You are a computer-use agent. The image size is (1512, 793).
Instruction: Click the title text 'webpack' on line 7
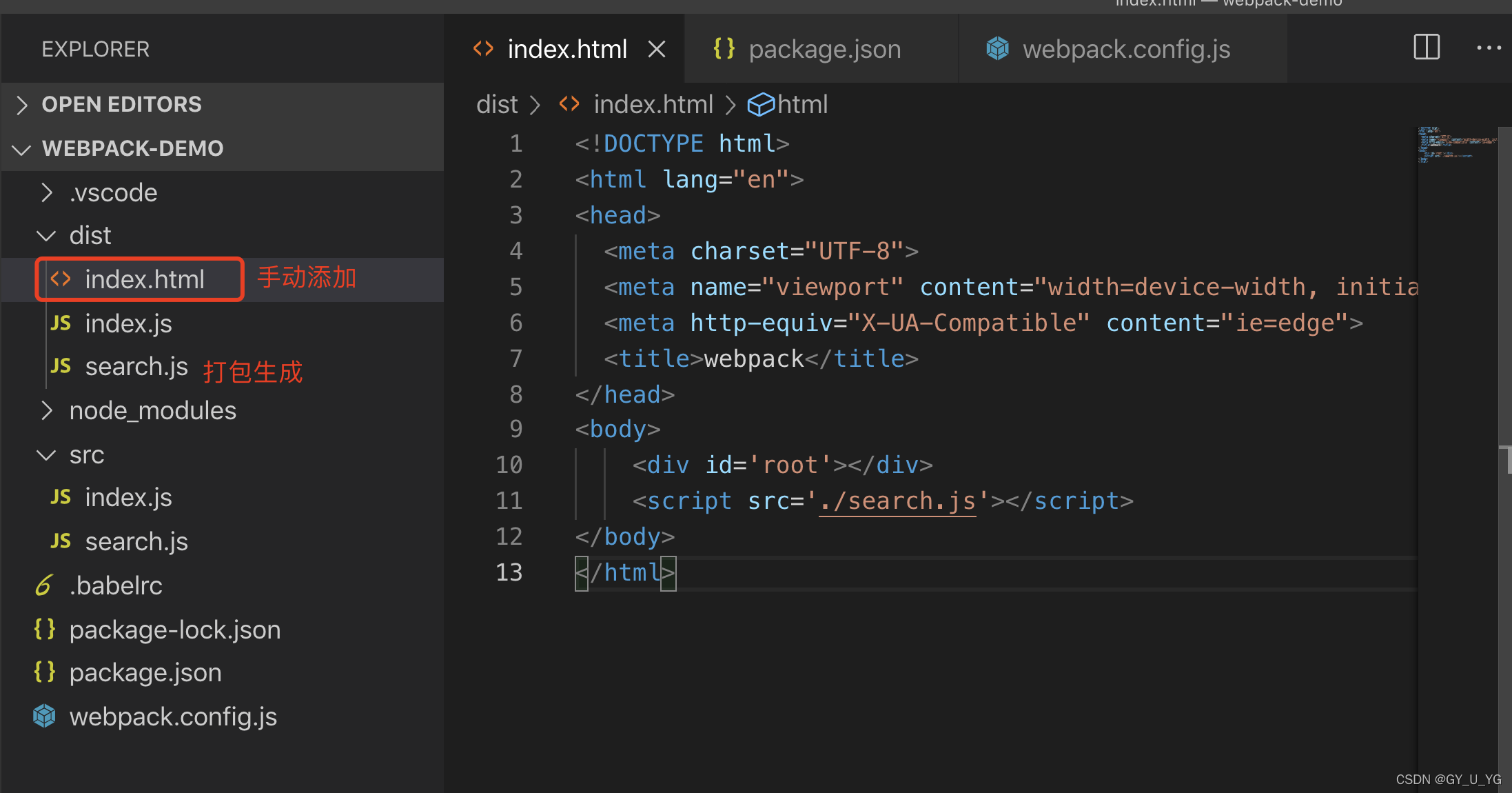pos(754,359)
